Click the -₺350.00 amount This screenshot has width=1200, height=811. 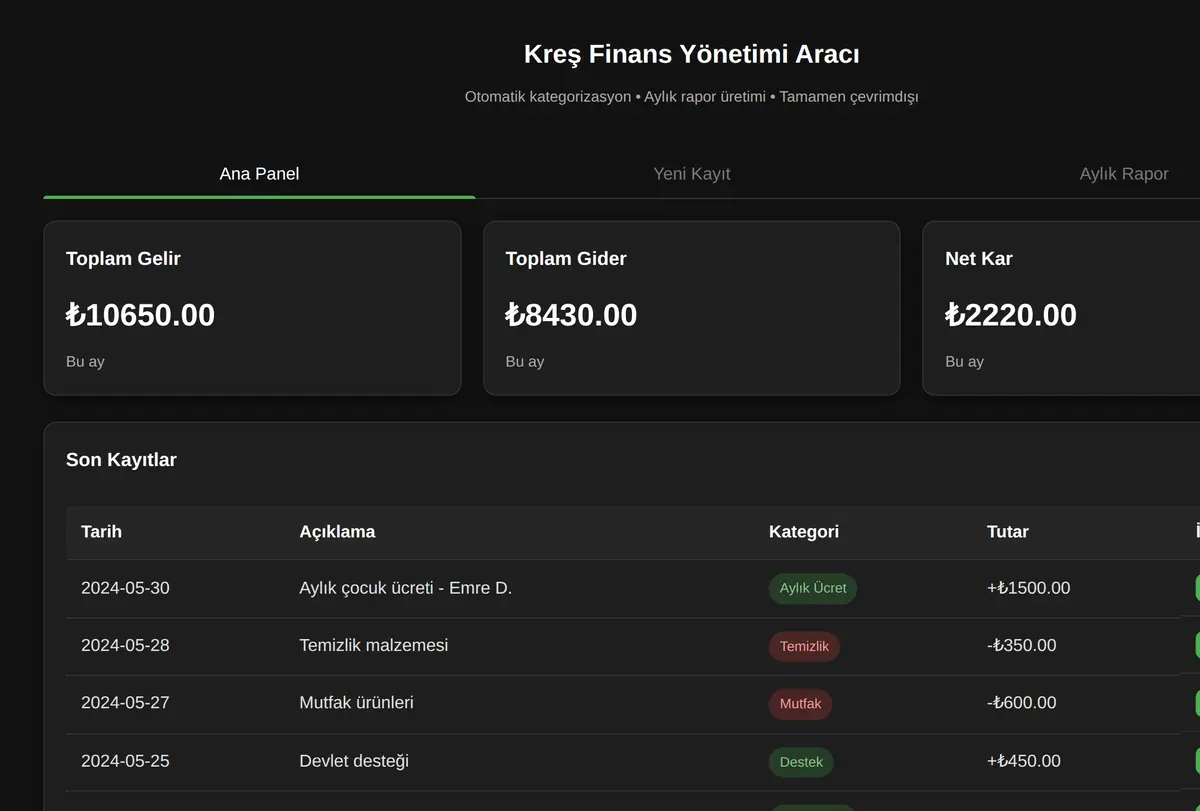click(x=1021, y=645)
